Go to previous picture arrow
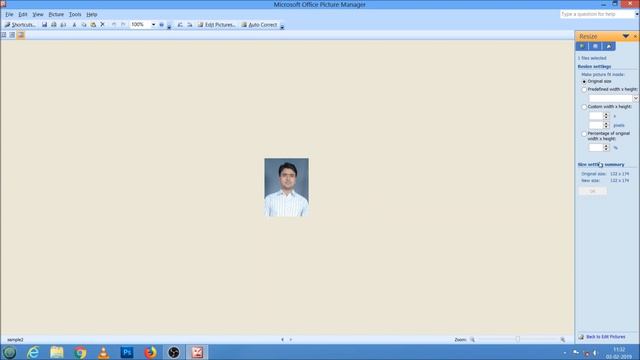Screen dimensions: 640x360 [282, 340]
